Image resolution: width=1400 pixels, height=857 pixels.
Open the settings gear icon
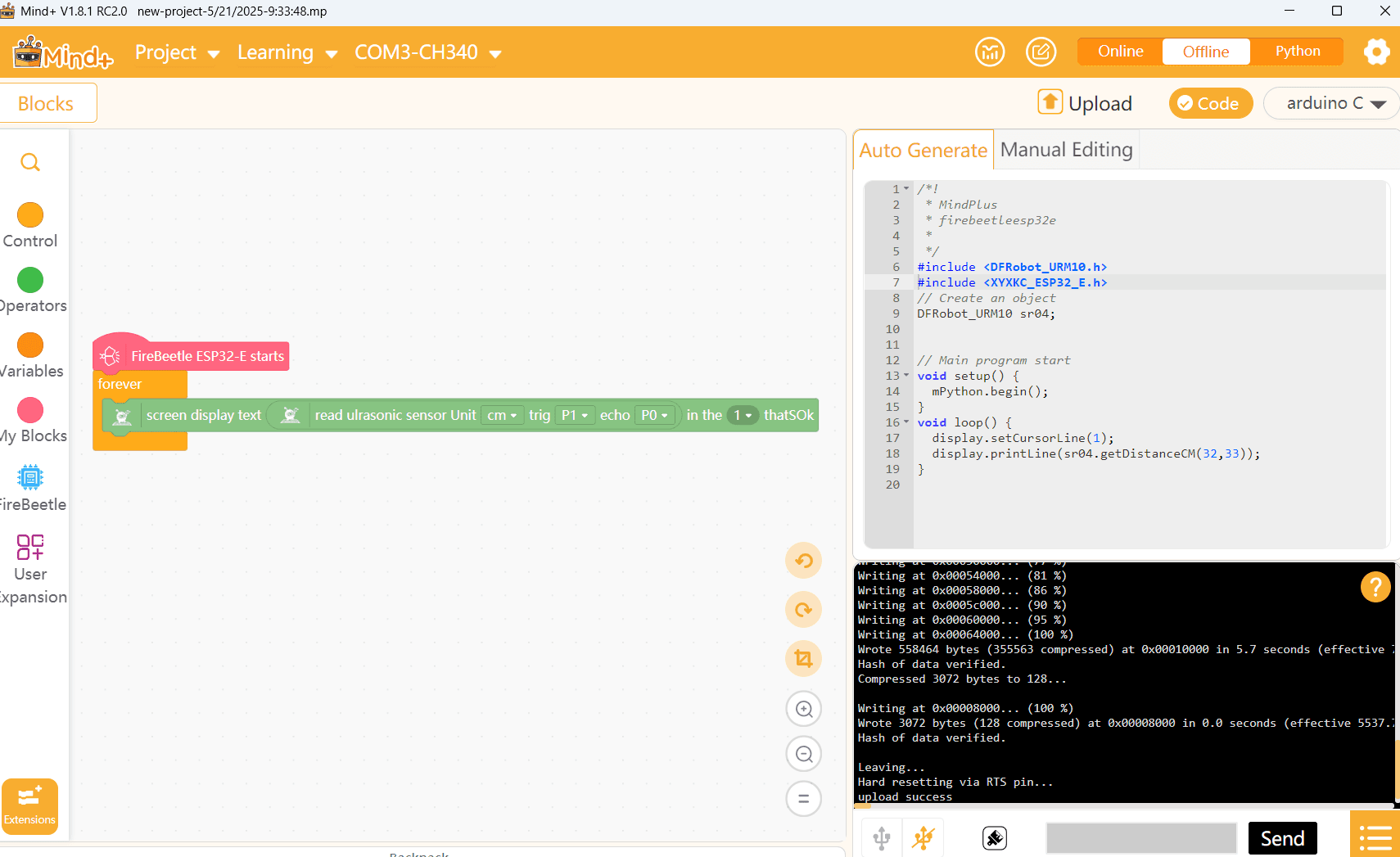click(x=1377, y=52)
